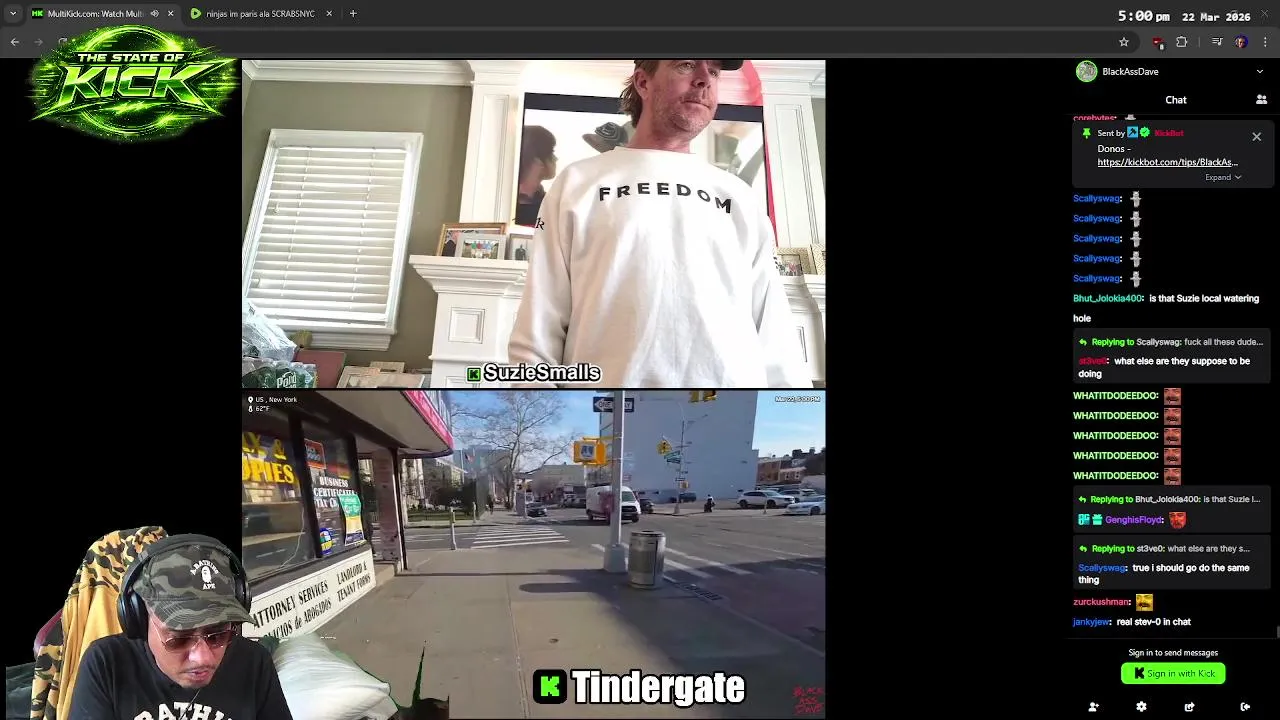Screen dimensions: 1280x720
Task: Switch to the ninjas im paris SCRABSNYC tab
Action: (x=260, y=14)
